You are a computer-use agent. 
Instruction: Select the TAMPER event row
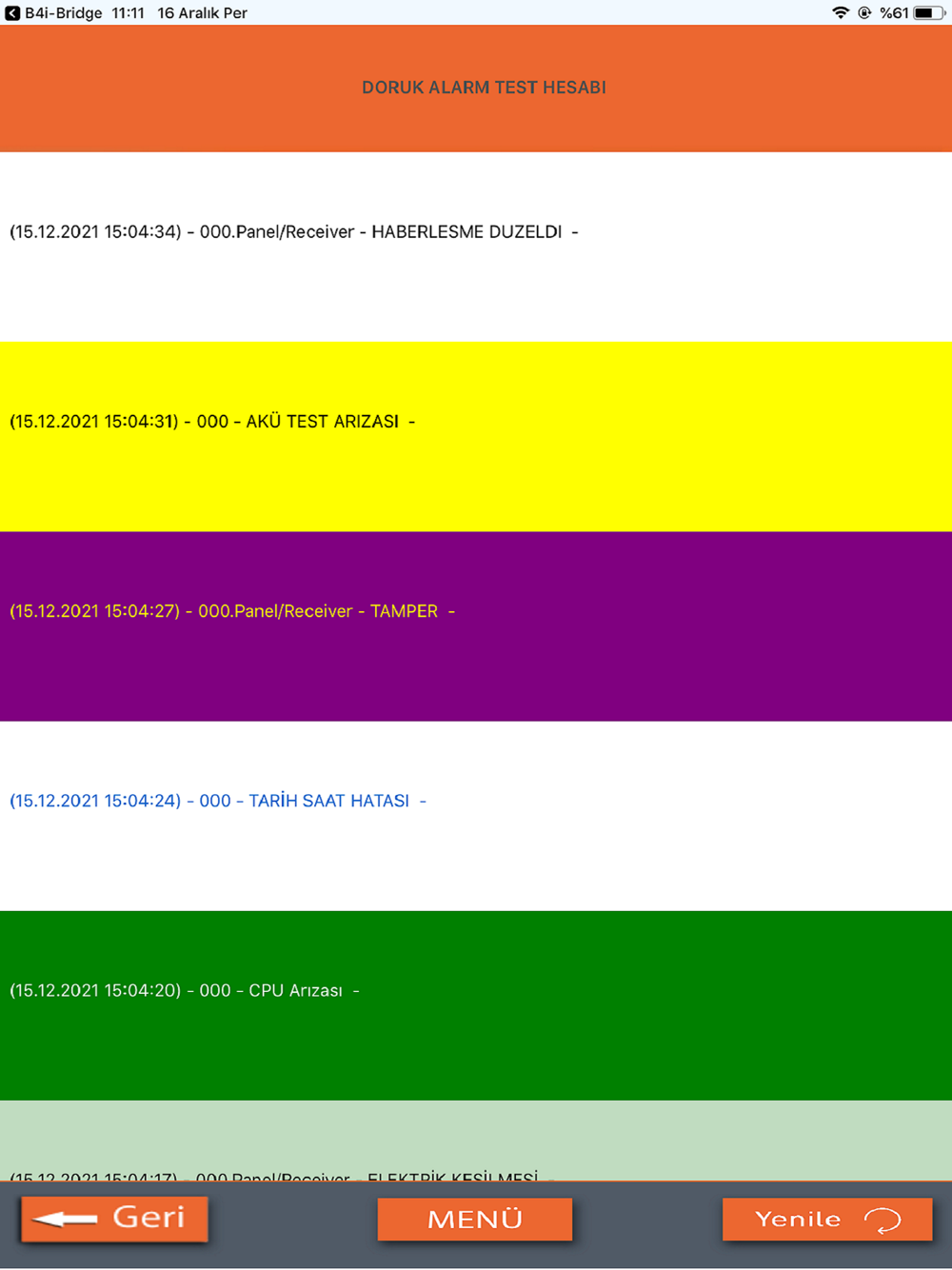coord(476,625)
